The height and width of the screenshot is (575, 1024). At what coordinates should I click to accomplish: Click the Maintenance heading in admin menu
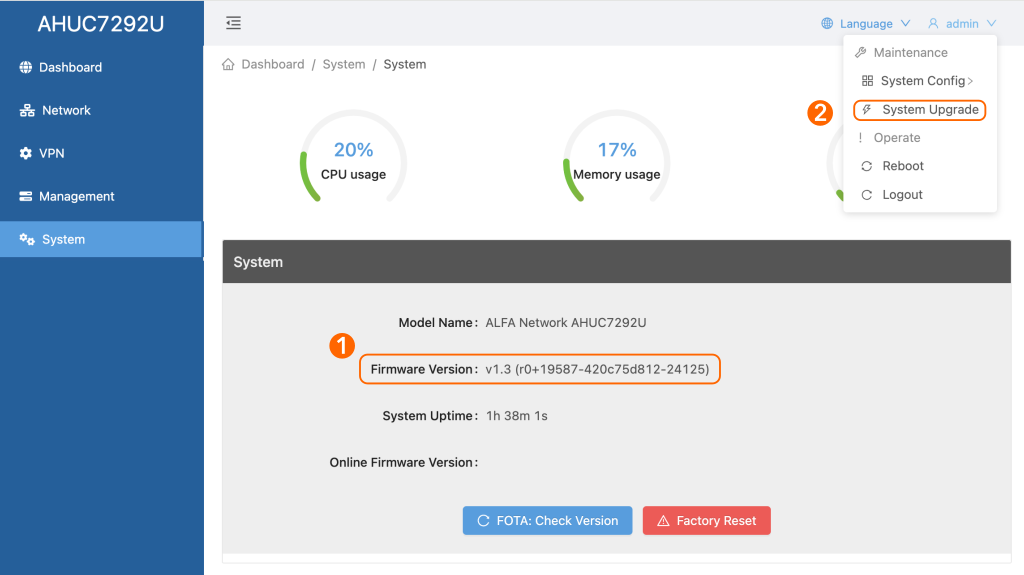coord(910,52)
